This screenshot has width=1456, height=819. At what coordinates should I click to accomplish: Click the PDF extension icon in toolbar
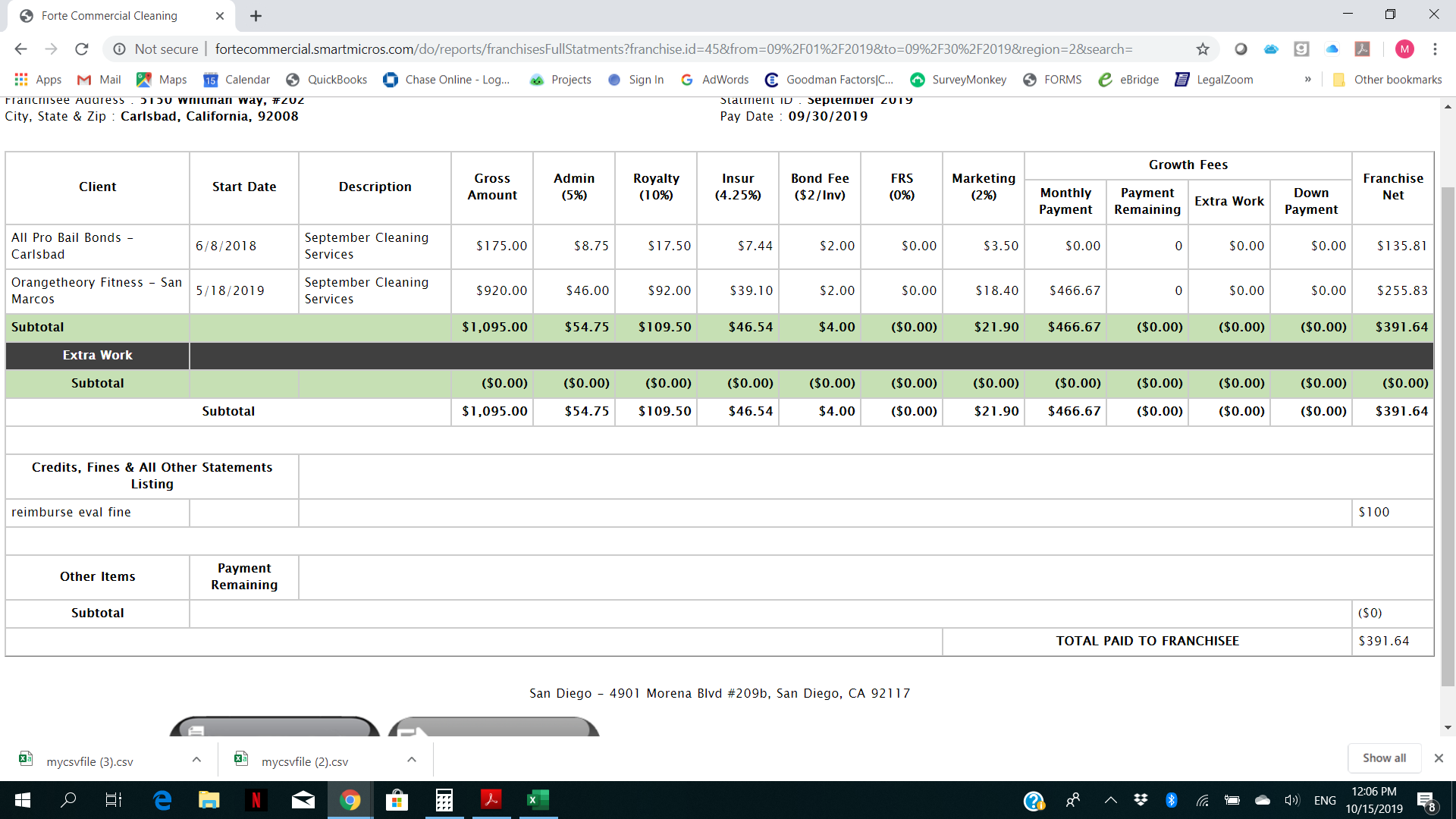point(1363,49)
